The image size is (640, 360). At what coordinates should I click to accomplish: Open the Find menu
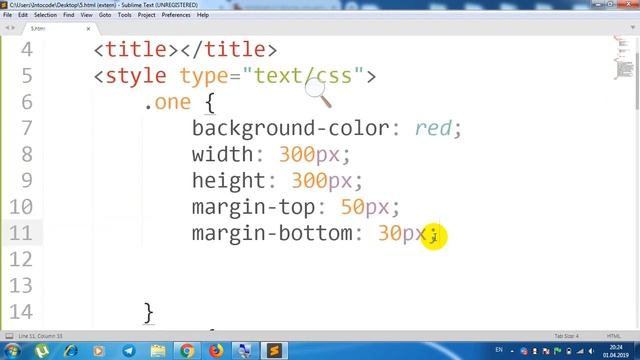(x=69, y=15)
